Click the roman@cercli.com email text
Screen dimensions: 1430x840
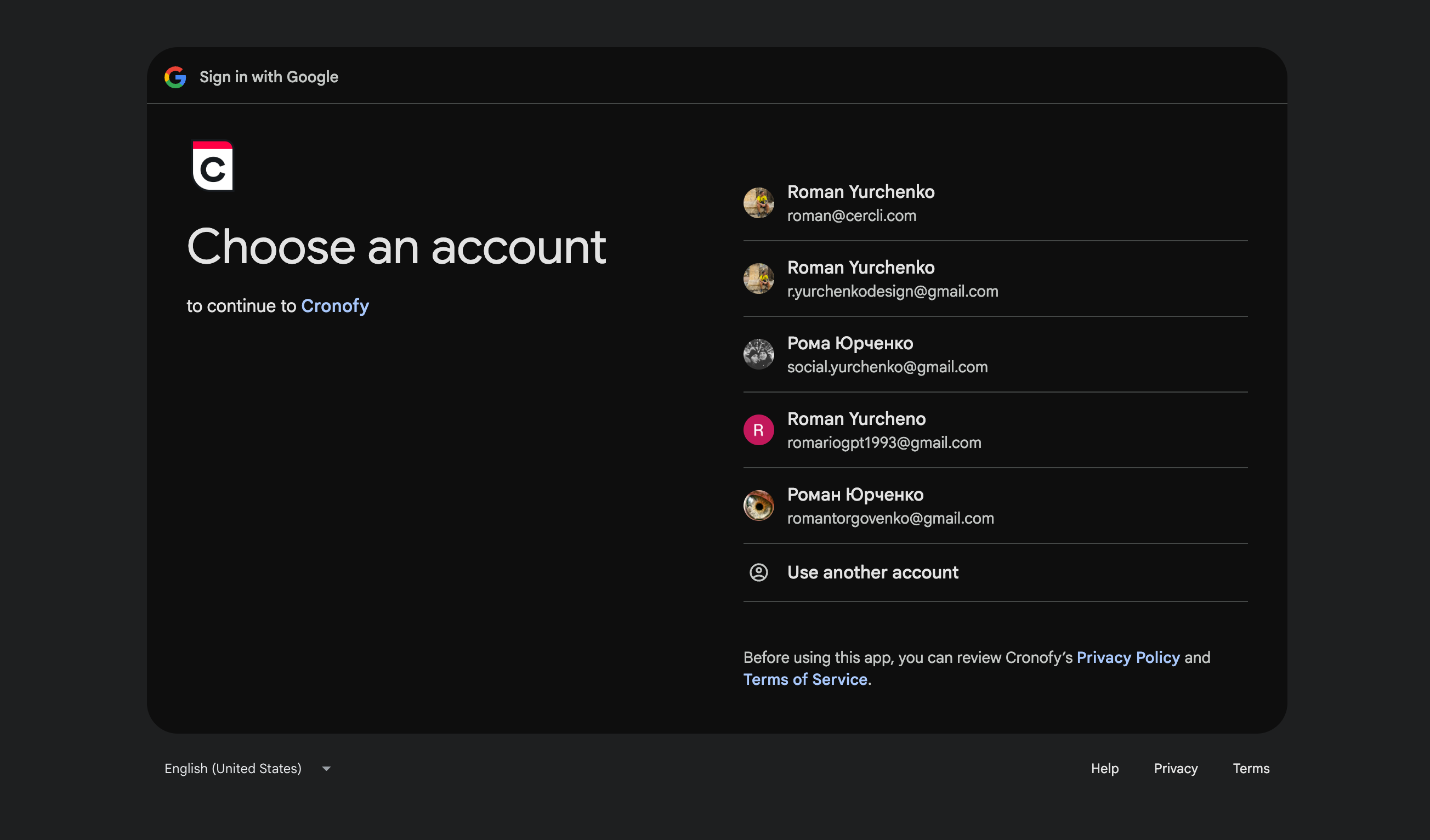(x=852, y=215)
